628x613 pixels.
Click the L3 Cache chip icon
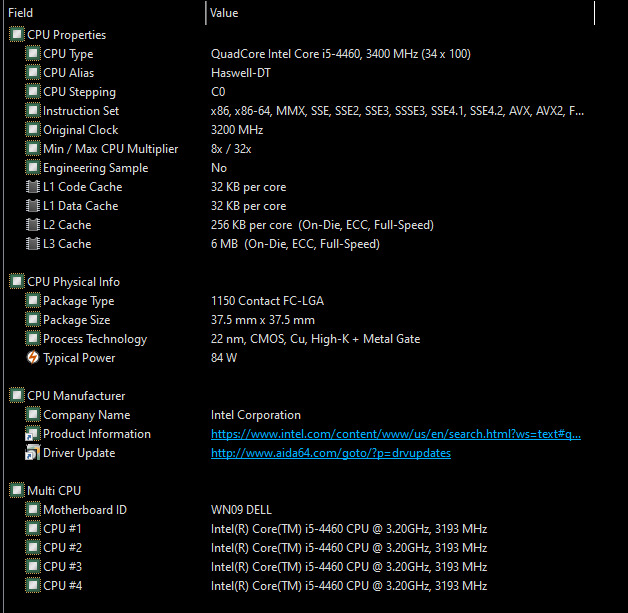(x=32, y=244)
